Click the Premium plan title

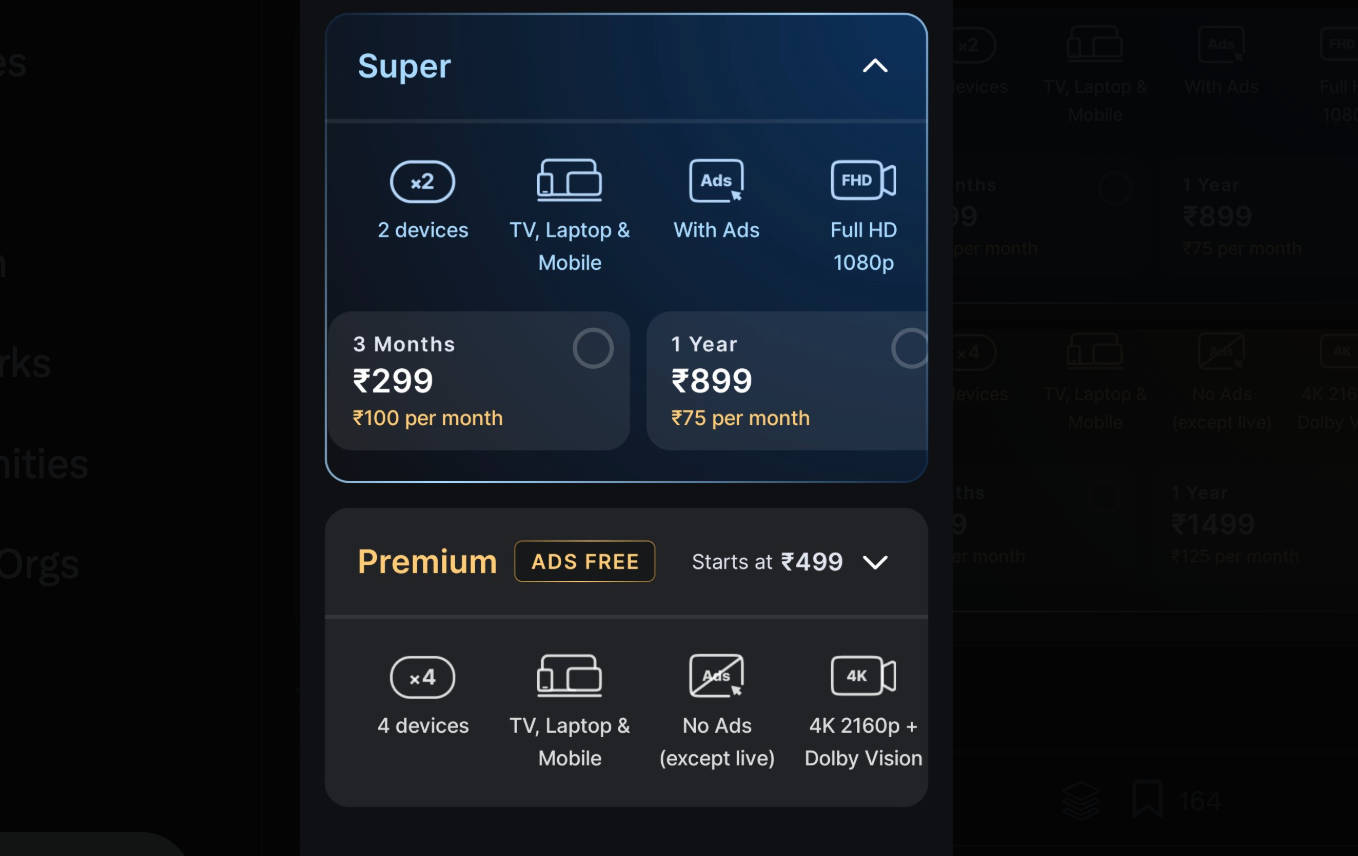click(427, 562)
